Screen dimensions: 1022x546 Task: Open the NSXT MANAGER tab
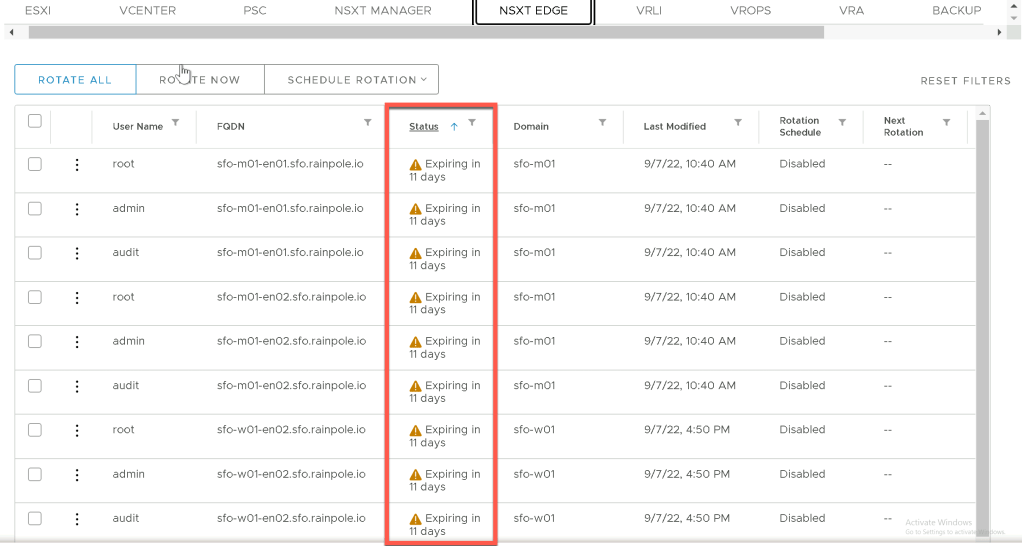383,11
